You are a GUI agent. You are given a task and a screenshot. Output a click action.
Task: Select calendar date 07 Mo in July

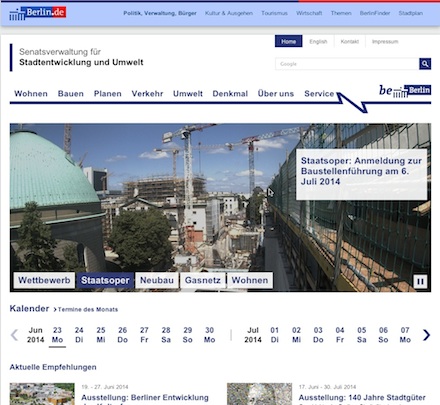pyautogui.click(x=405, y=335)
